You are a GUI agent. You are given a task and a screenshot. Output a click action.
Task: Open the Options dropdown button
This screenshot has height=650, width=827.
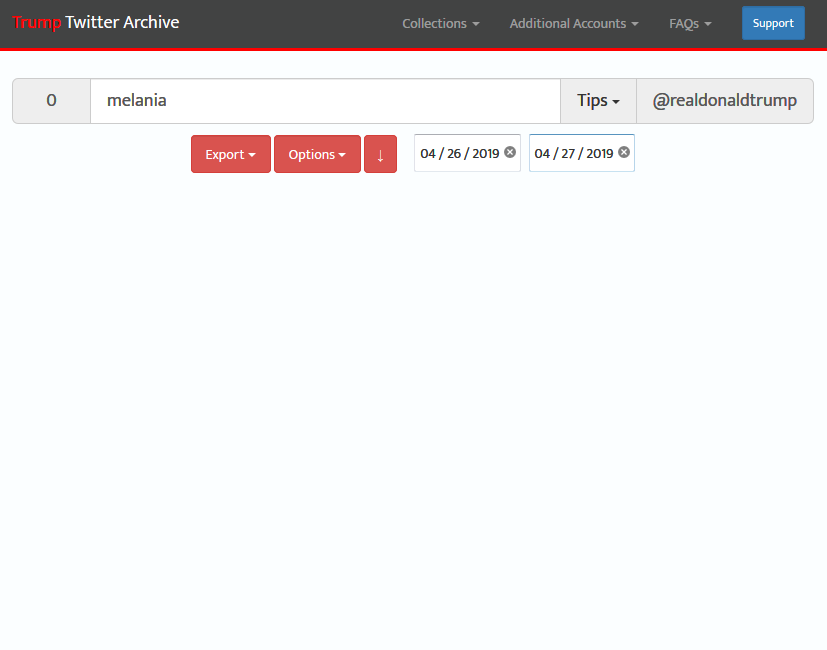coord(318,154)
